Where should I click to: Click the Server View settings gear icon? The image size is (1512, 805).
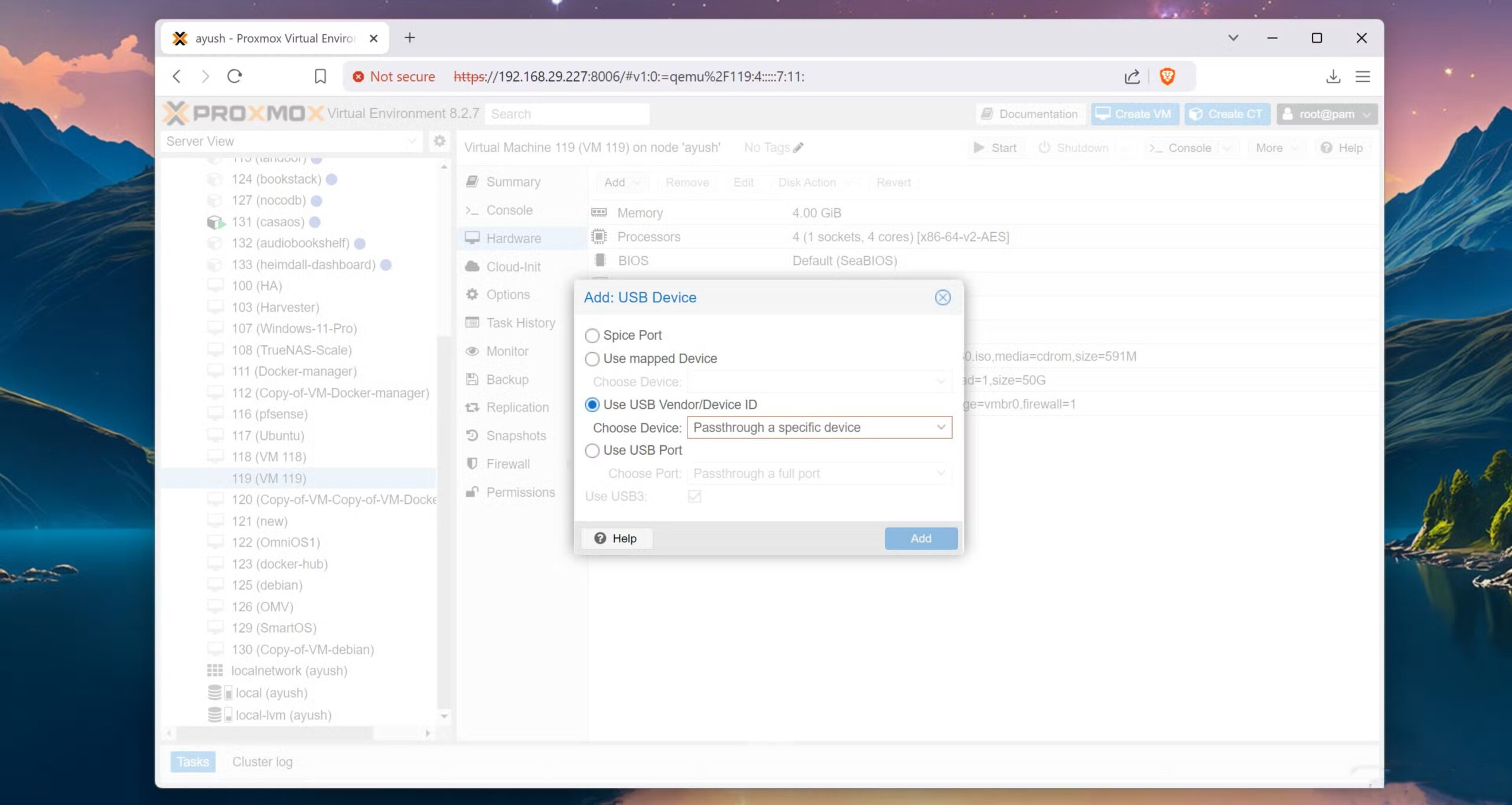coord(439,141)
